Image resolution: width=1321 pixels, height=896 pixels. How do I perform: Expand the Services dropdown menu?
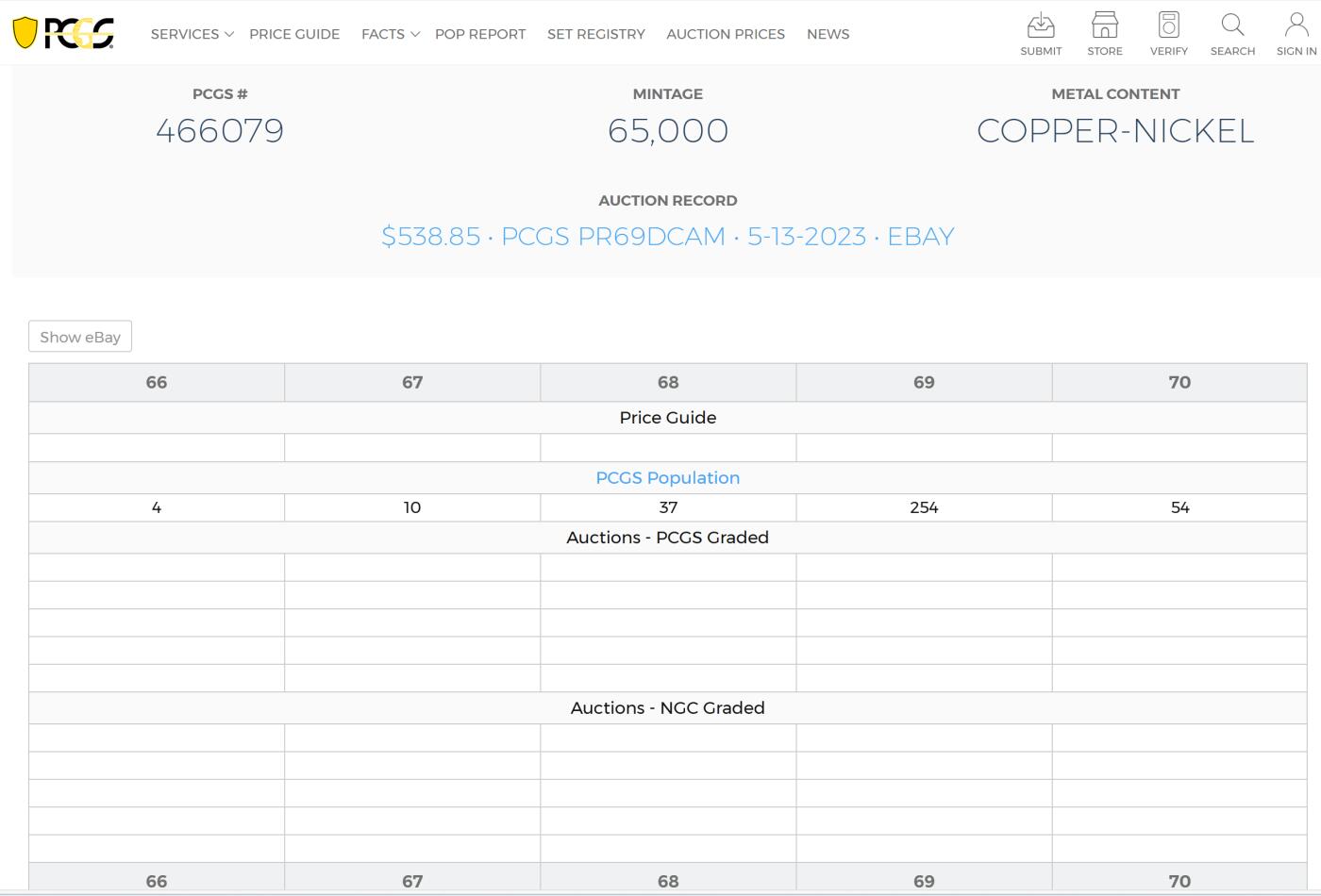pyautogui.click(x=192, y=34)
